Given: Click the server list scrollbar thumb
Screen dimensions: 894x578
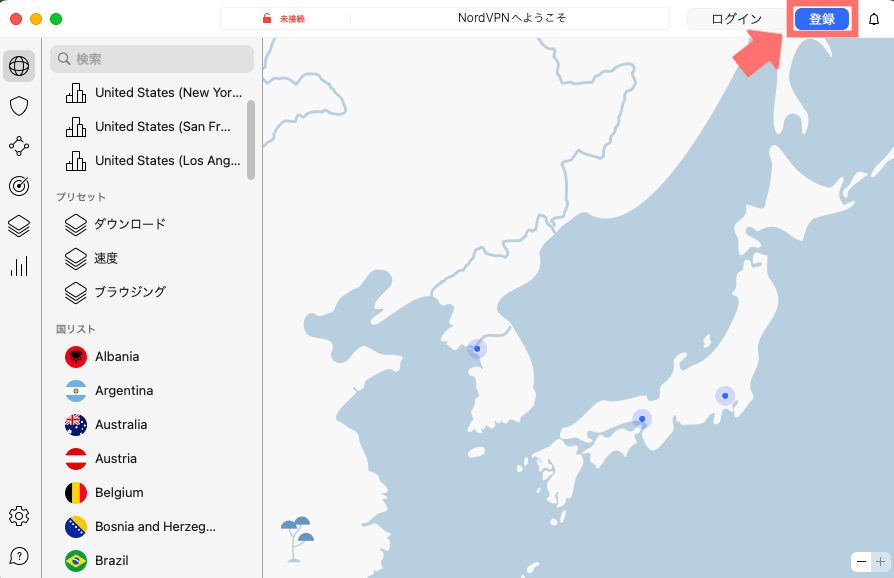Looking at the screenshot, I should [x=251, y=140].
